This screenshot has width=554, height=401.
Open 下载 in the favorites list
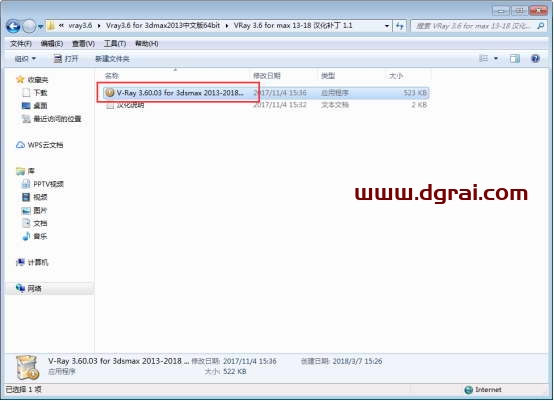click(x=40, y=93)
